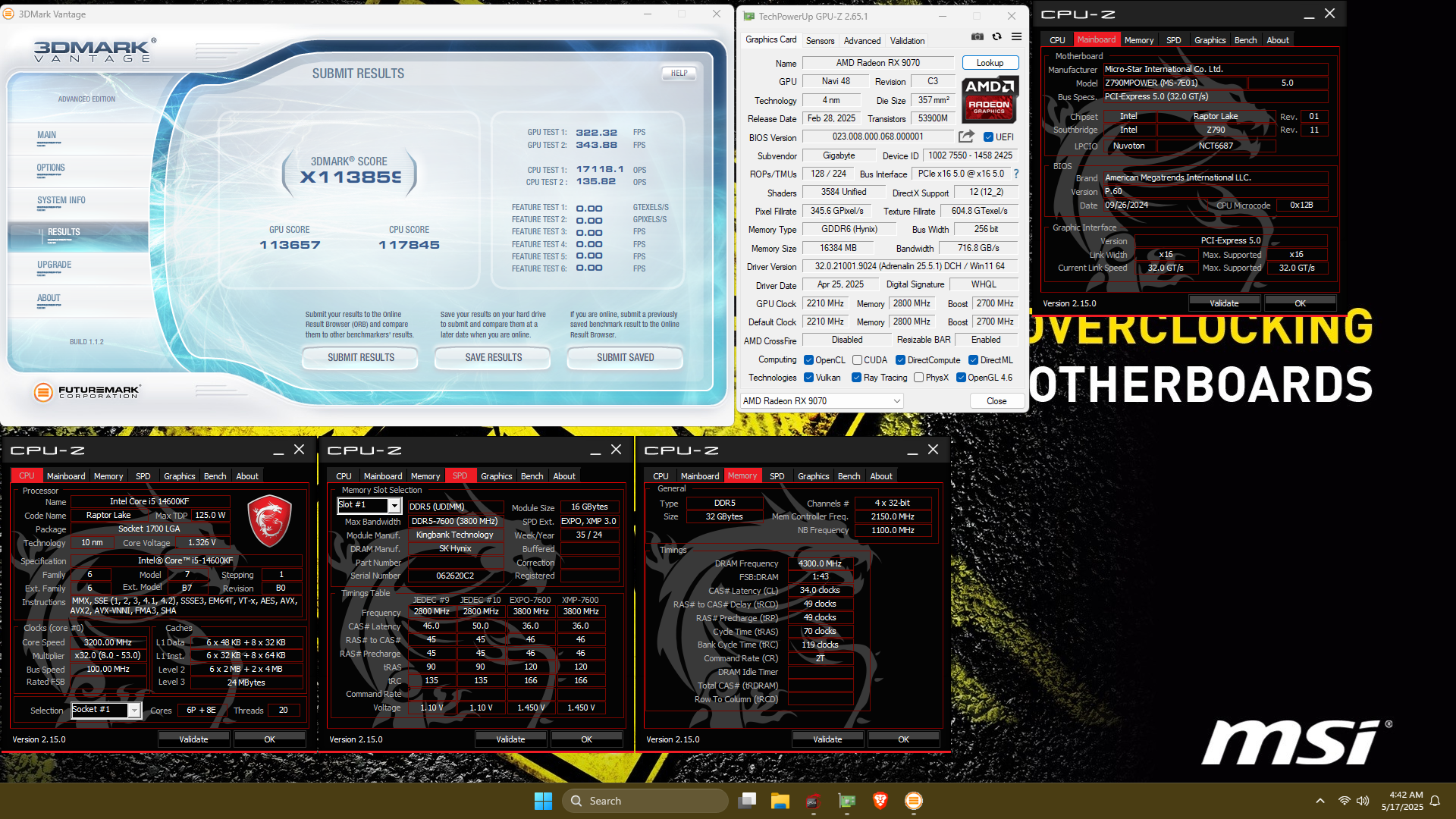Click the 3DMark Vantage title bar icon
The height and width of the screenshot is (819, 1456).
point(9,14)
